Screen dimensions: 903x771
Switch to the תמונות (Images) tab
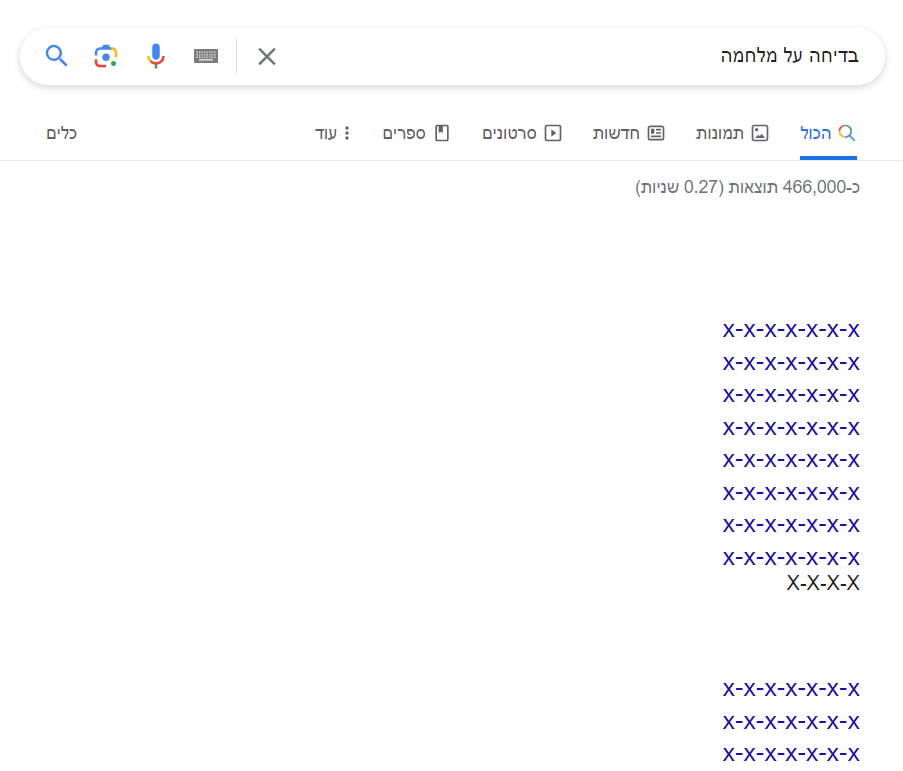[x=732, y=132]
